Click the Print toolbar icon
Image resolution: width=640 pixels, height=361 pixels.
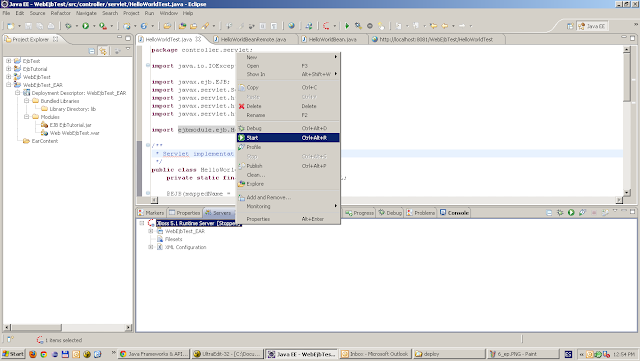[x=51, y=26]
